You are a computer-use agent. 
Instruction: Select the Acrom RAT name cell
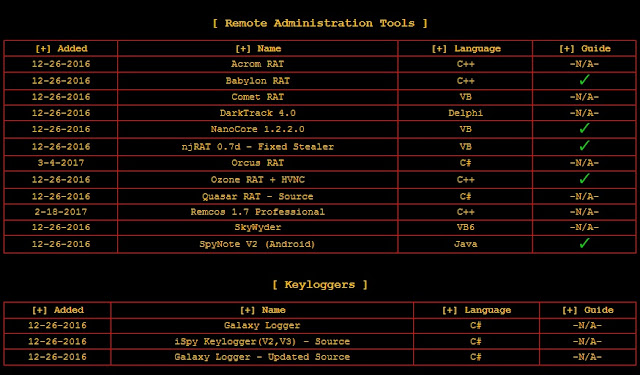258,64
